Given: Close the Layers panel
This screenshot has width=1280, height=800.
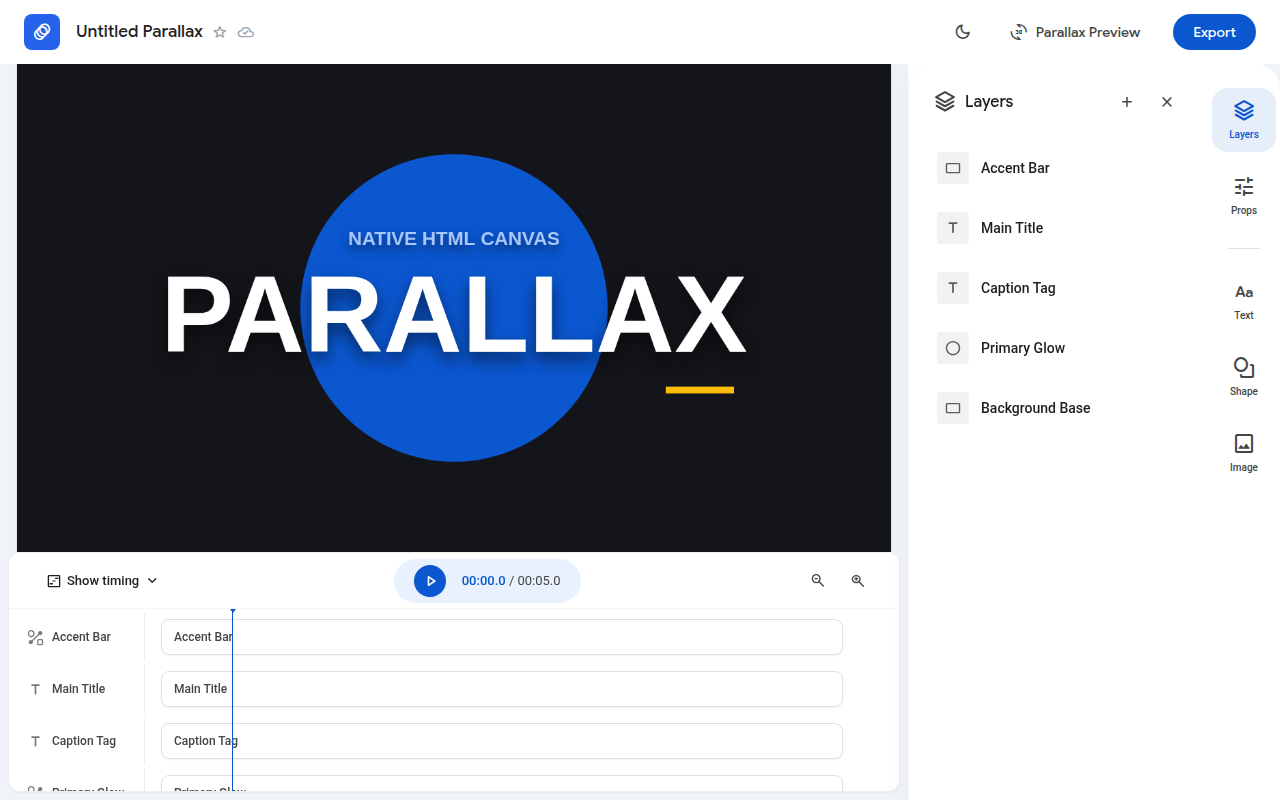Looking at the screenshot, I should 1167,102.
